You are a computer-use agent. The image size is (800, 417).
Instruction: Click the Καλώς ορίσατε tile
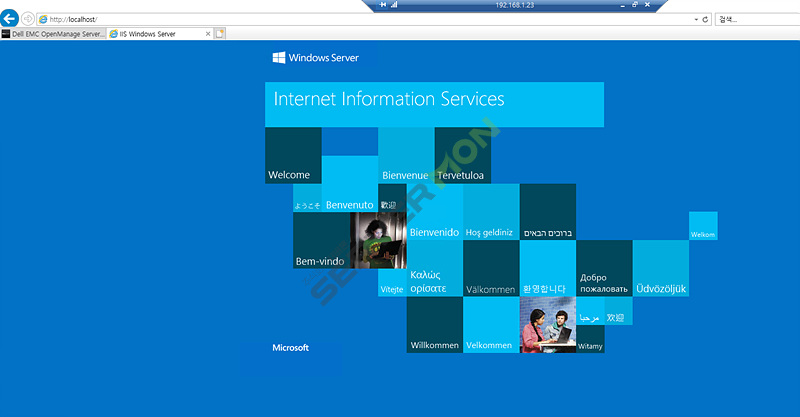435,268
